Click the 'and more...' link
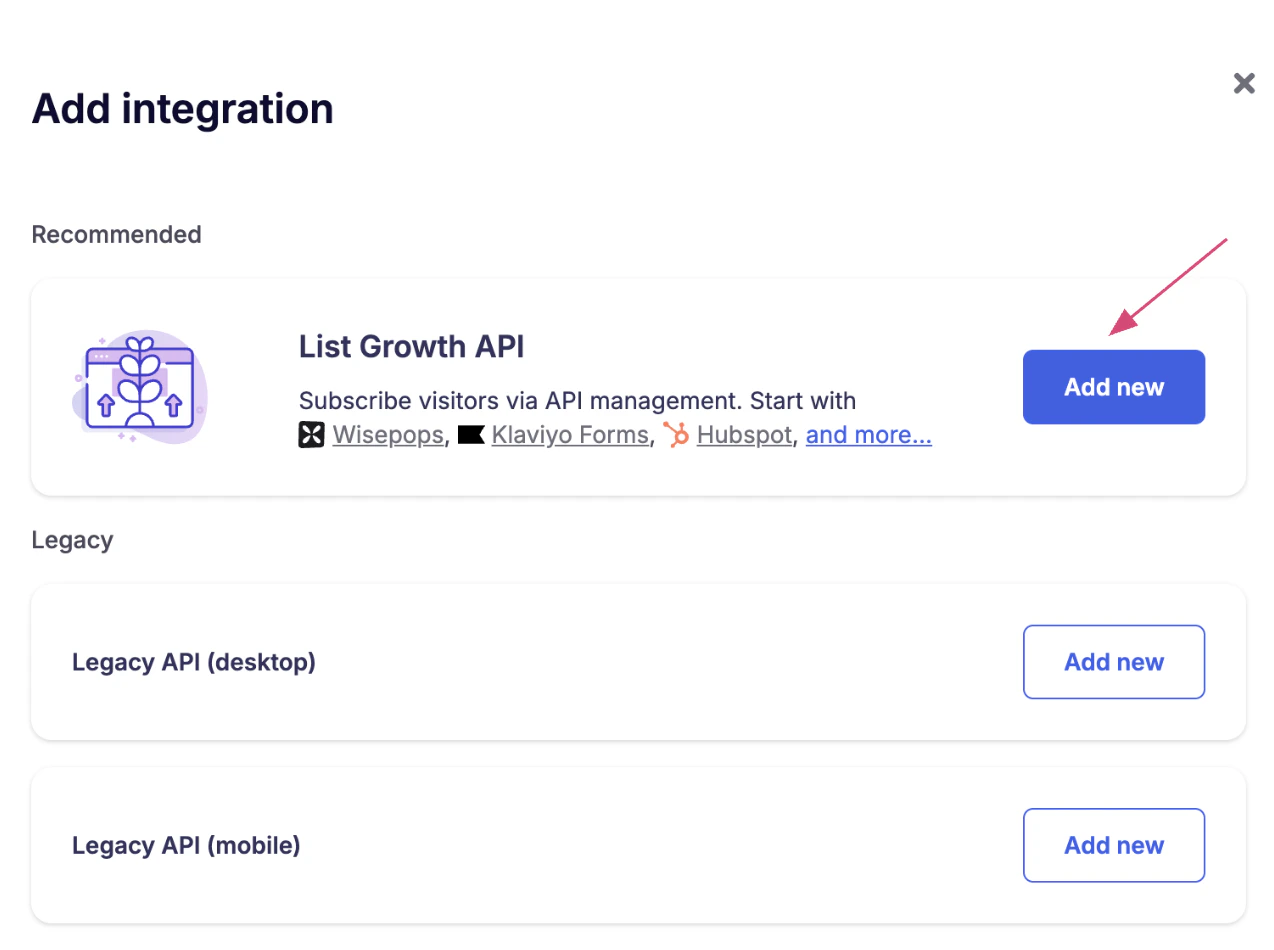 pos(868,434)
